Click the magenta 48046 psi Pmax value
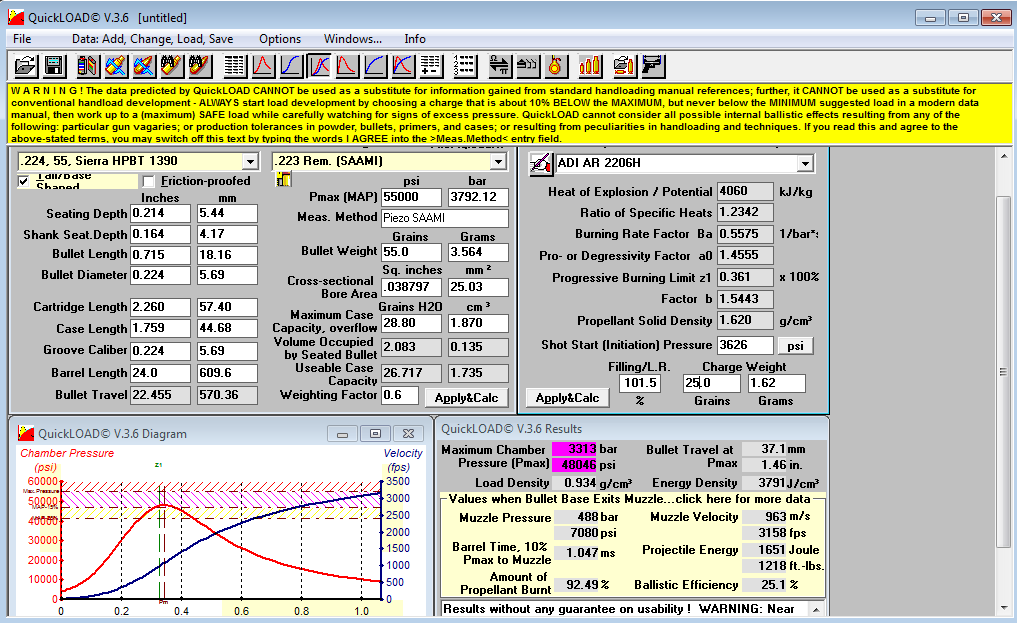 pyautogui.click(x=574, y=464)
